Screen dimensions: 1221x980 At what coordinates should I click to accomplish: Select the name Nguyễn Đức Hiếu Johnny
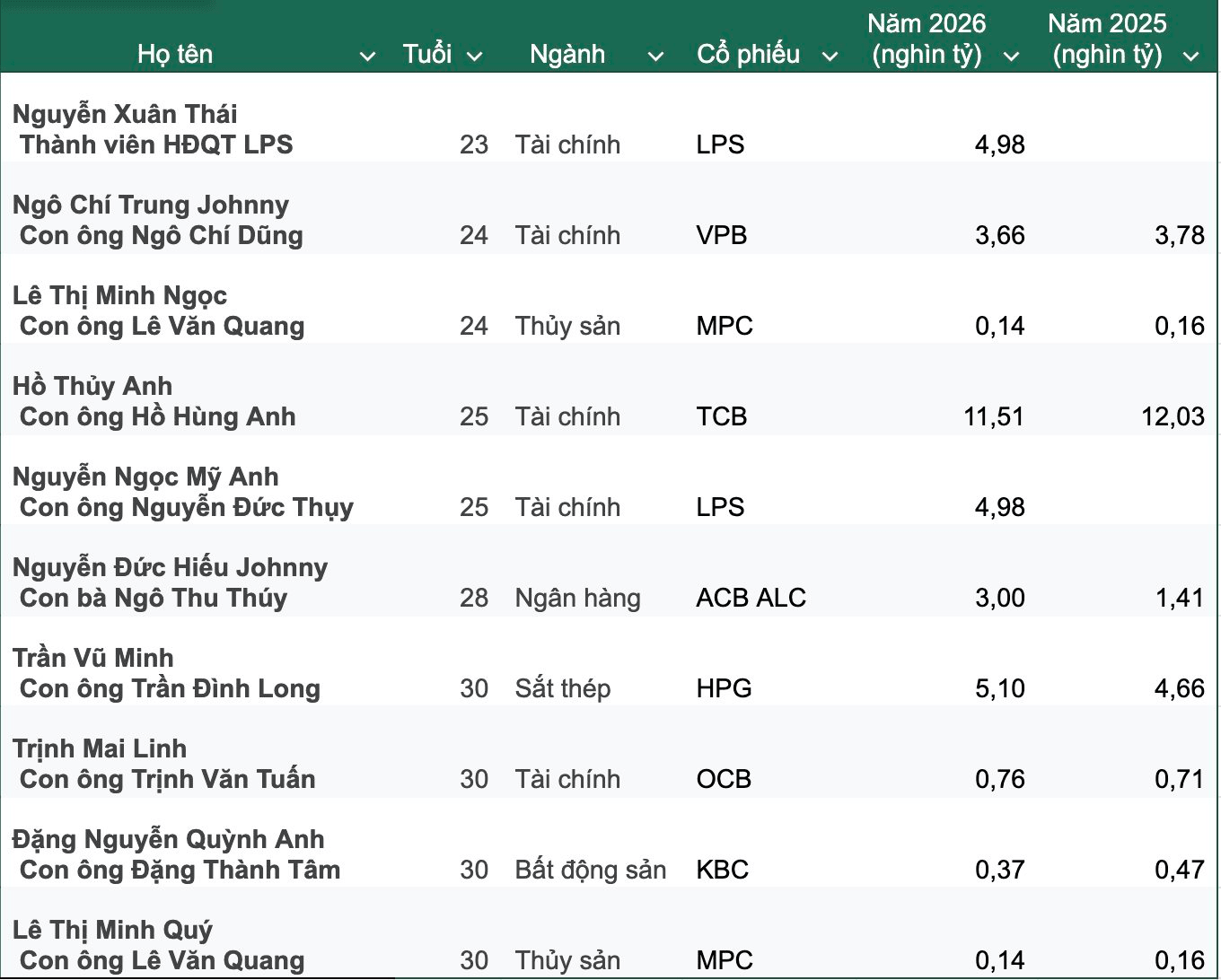[x=170, y=568]
